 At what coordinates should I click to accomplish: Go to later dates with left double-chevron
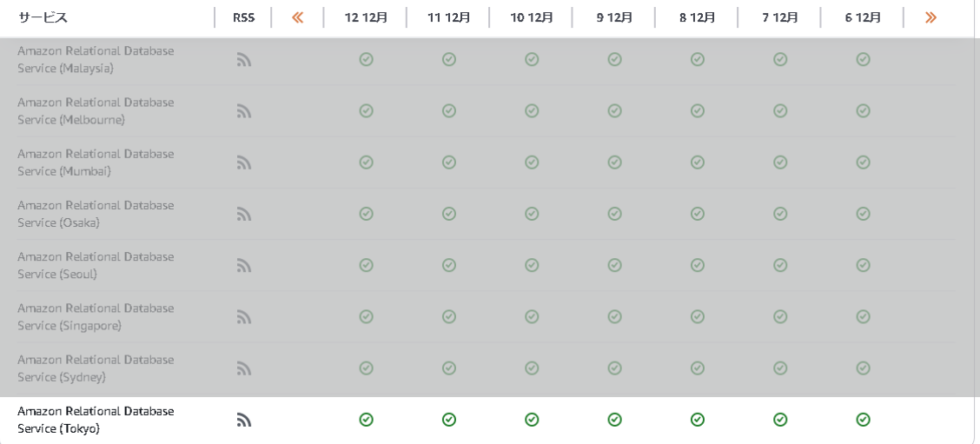point(298,18)
